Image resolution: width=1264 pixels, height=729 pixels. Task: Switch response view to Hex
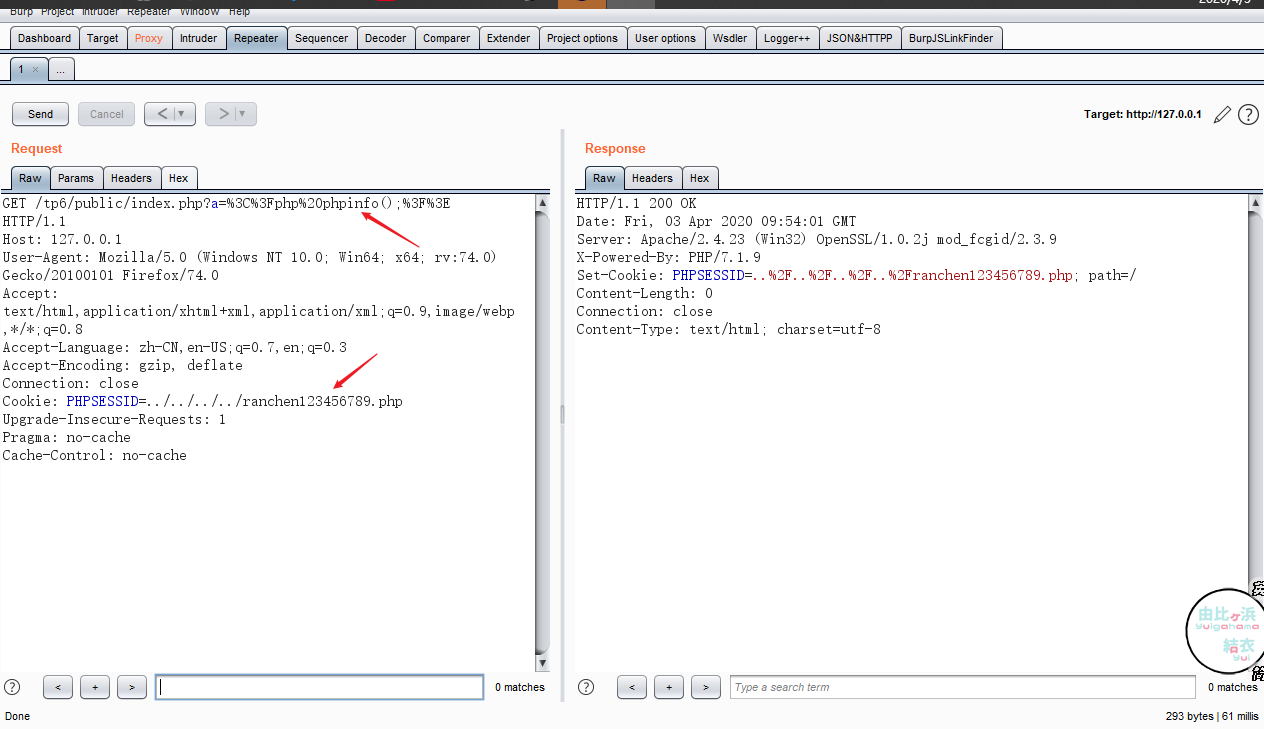[x=700, y=178]
